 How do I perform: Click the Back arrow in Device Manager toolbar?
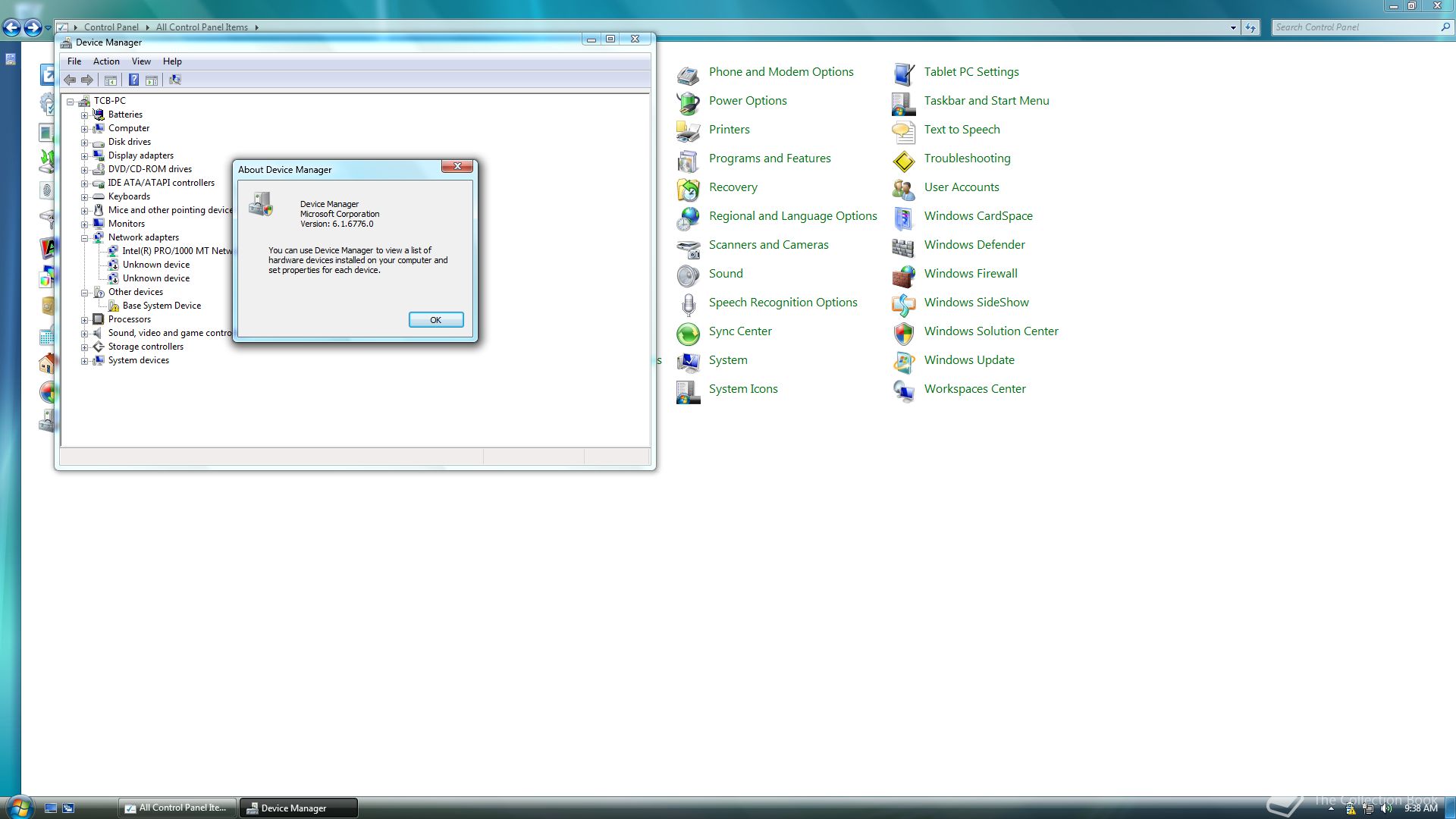pyautogui.click(x=70, y=80)
